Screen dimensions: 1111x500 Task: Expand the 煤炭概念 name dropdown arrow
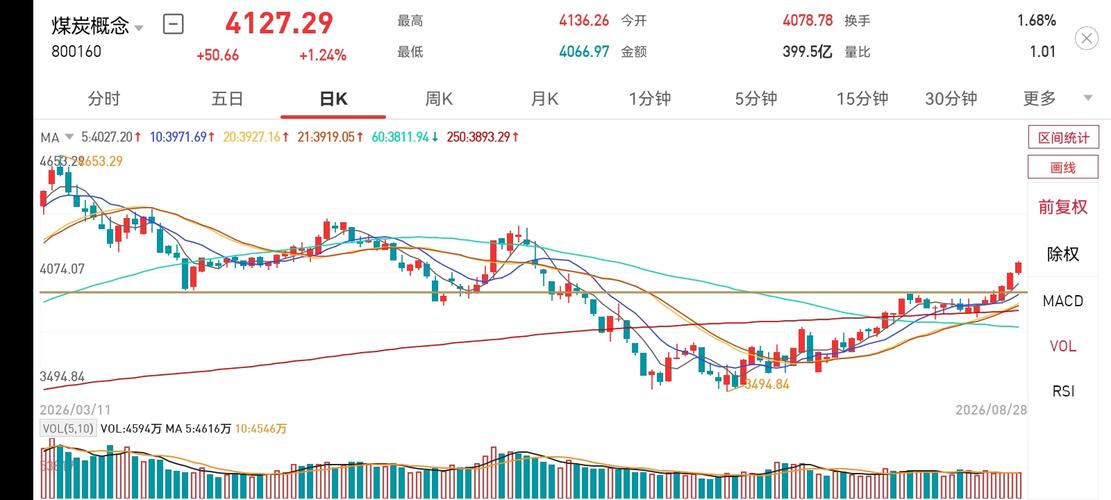coord(139,28)
